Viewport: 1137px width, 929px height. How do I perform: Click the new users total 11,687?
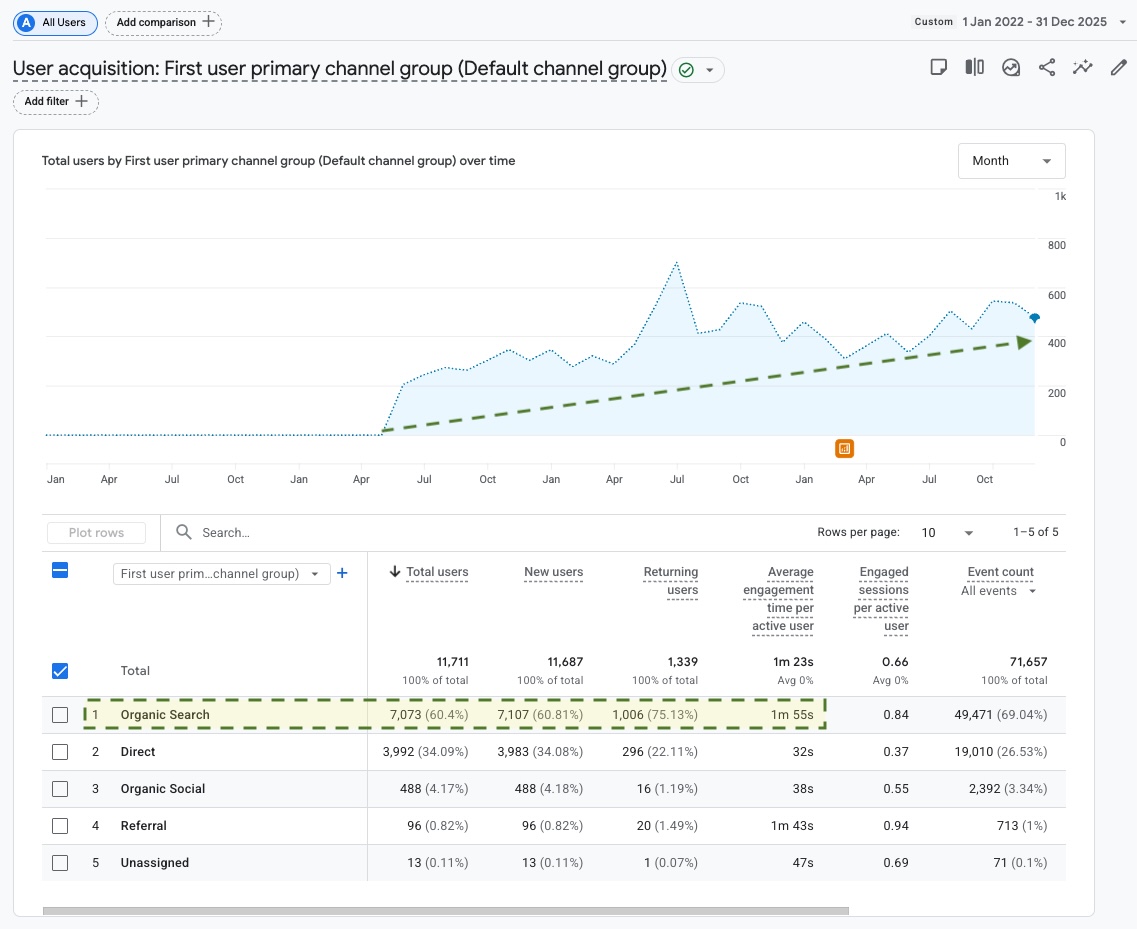[x=565, y=662]
